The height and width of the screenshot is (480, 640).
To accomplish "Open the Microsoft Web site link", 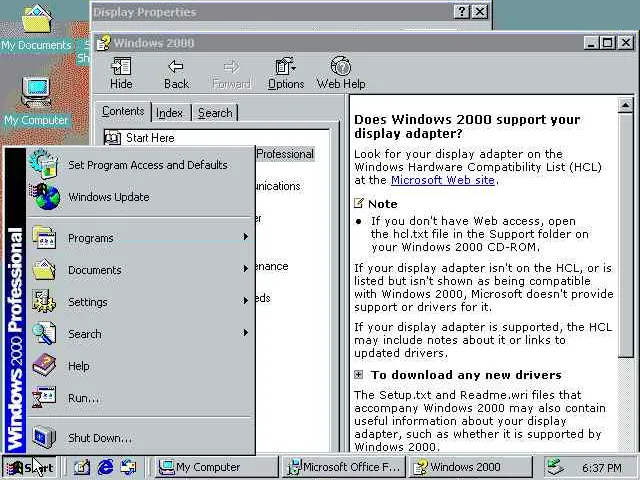I will point(442,180).
